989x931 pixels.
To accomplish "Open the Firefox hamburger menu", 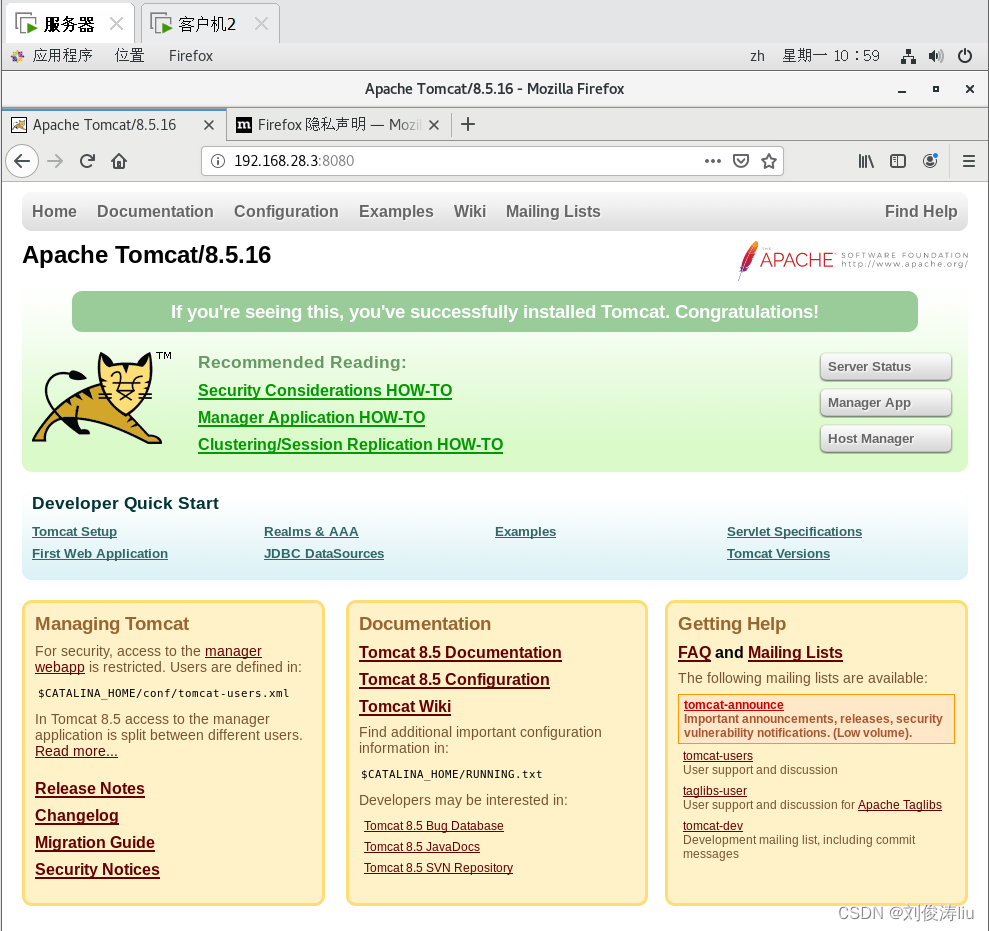I will tap(968, 161).
